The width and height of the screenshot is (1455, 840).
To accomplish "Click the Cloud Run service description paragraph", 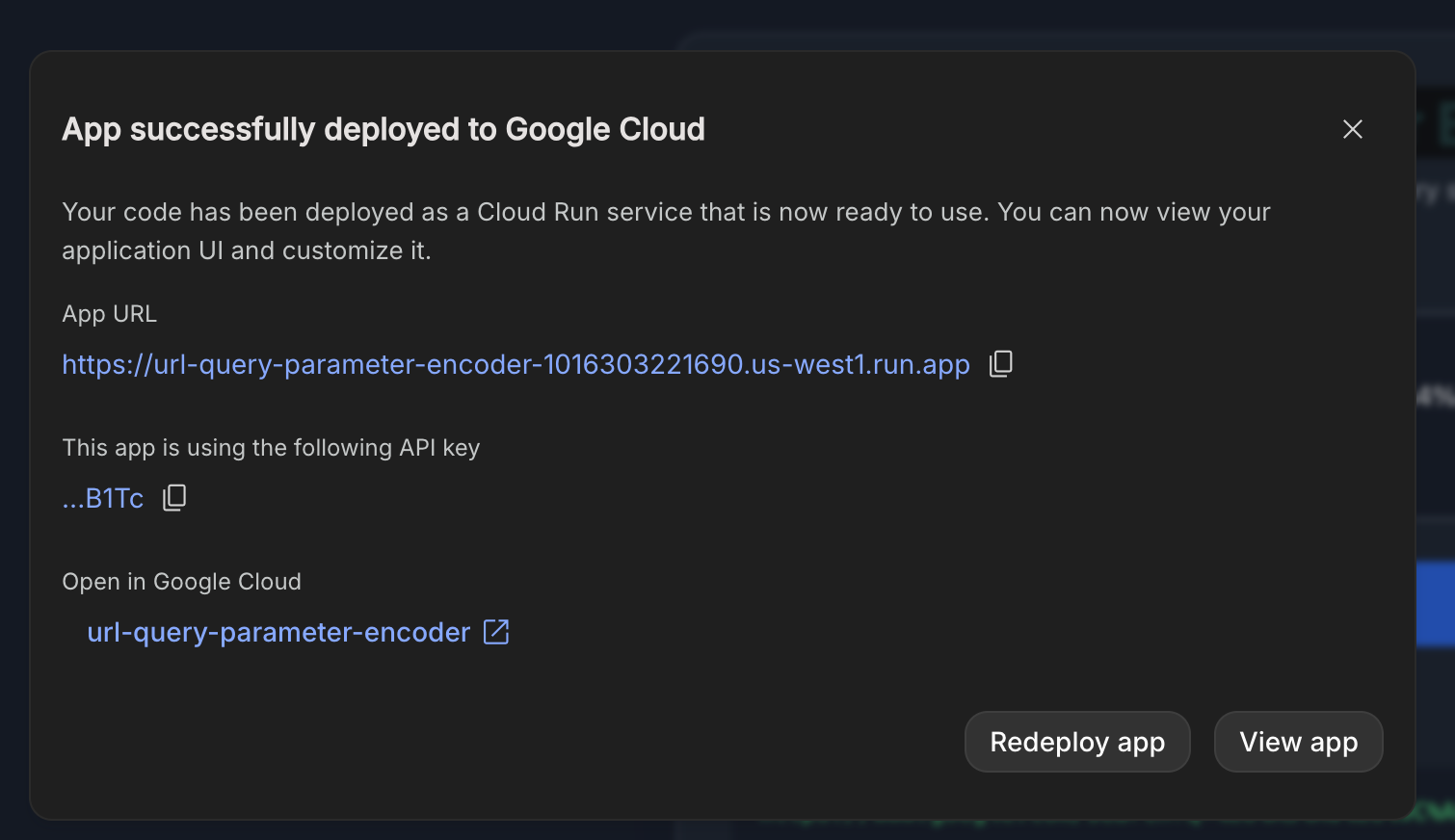I will 666,231.
